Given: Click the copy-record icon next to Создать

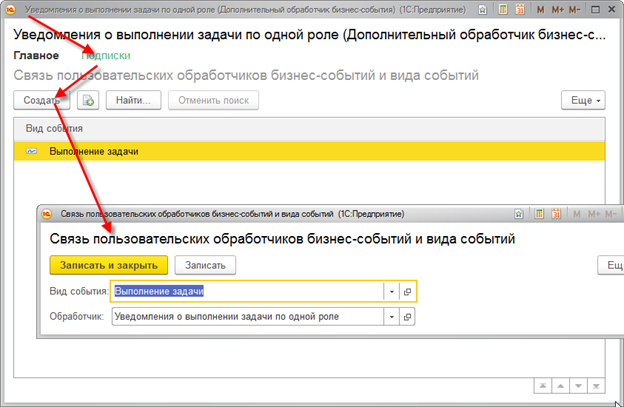Looking at the screenshot, I should pyautogui.click(x=88, y=101).
